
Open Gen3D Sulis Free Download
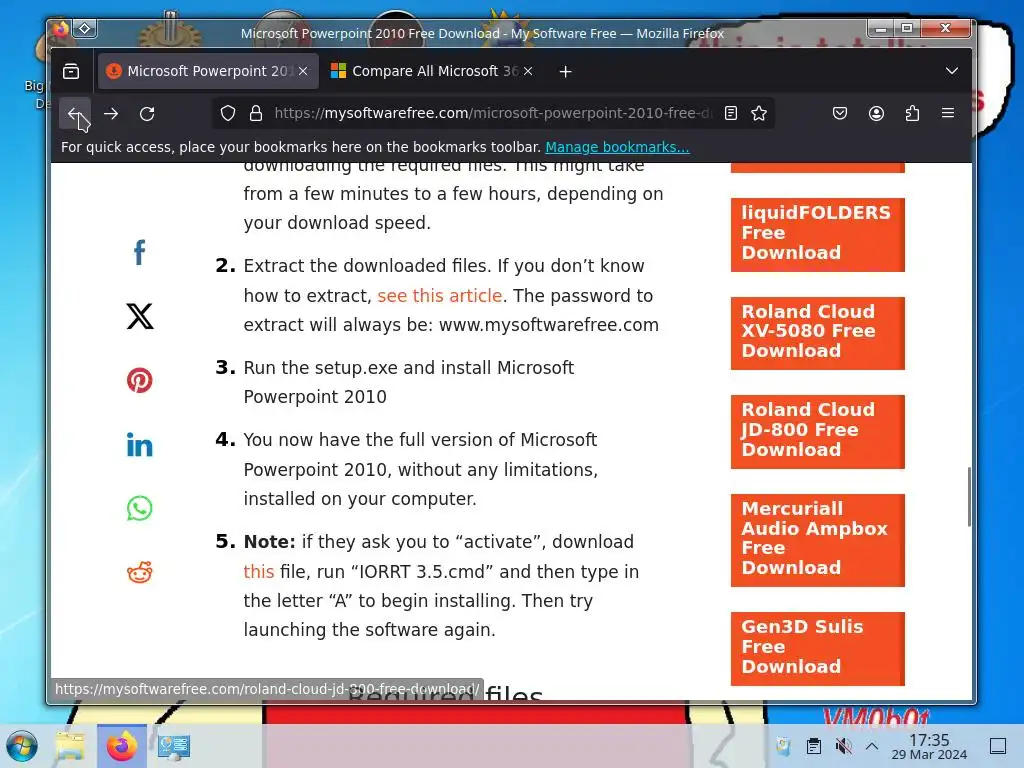818,648
